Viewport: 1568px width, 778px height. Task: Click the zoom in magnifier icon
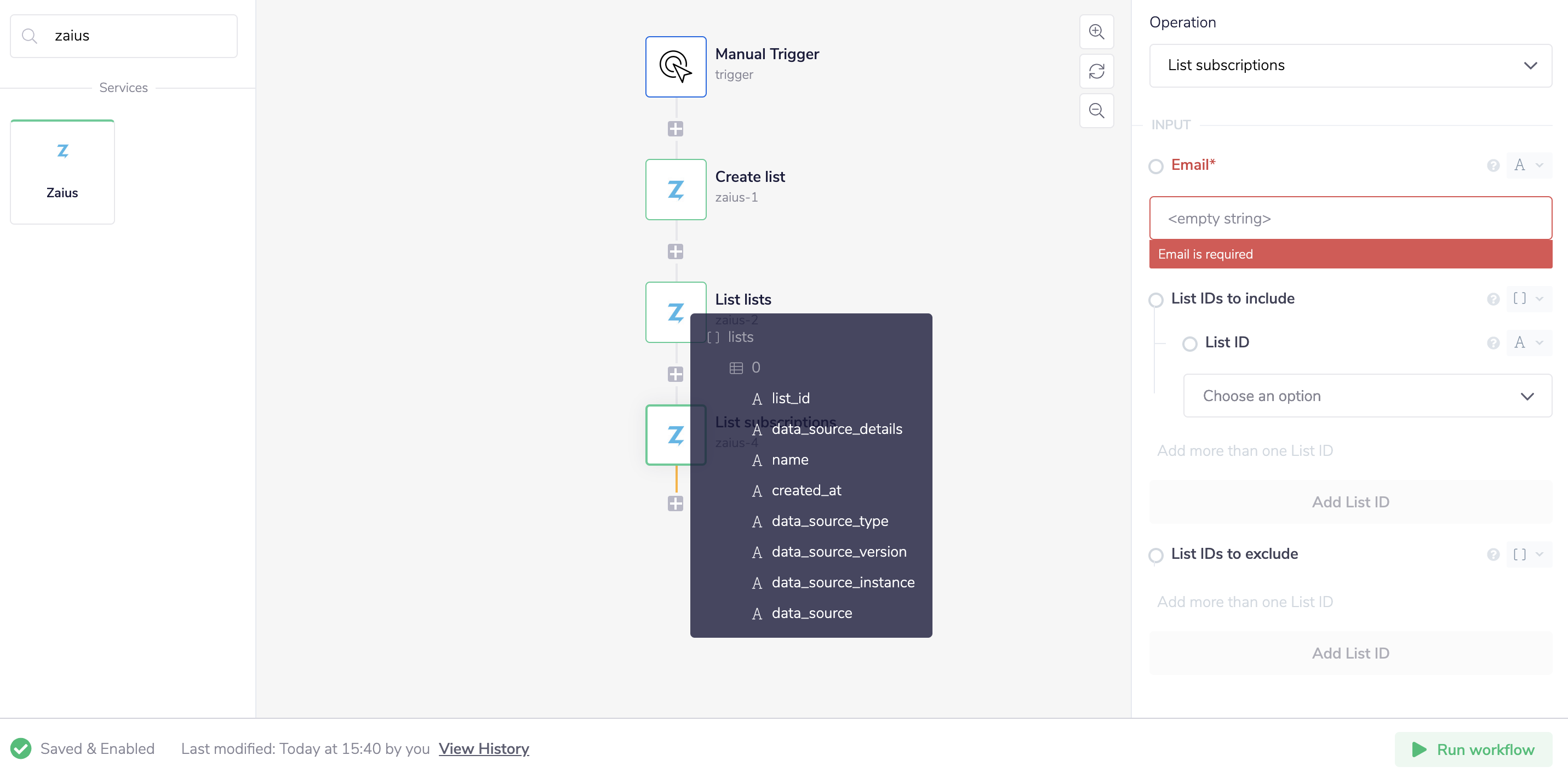[1096, 32]
